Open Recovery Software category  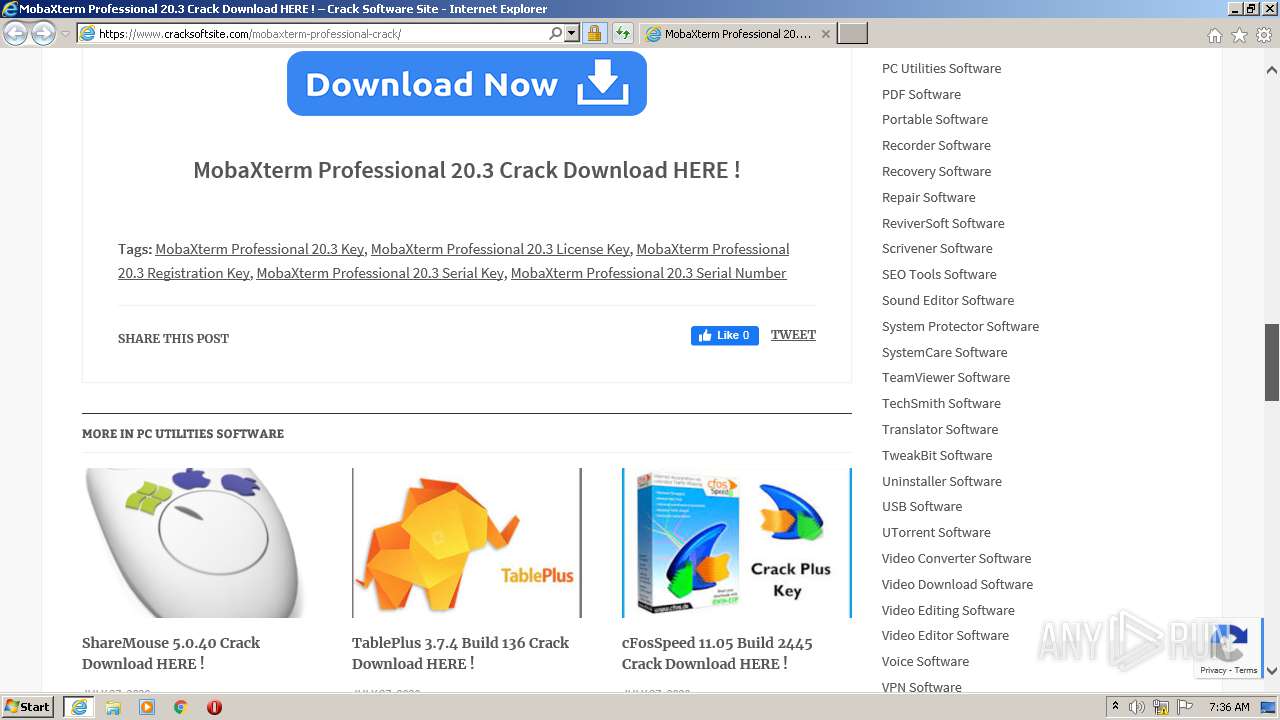(936, 171)
